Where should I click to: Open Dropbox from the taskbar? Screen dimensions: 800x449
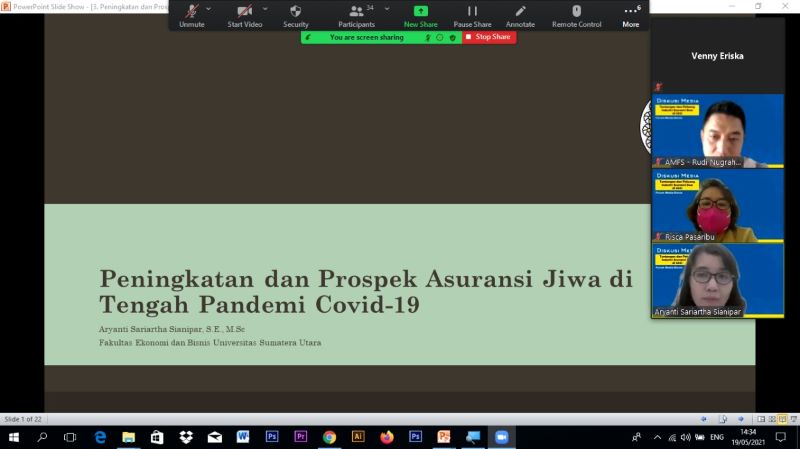click(x=186, y=437)
